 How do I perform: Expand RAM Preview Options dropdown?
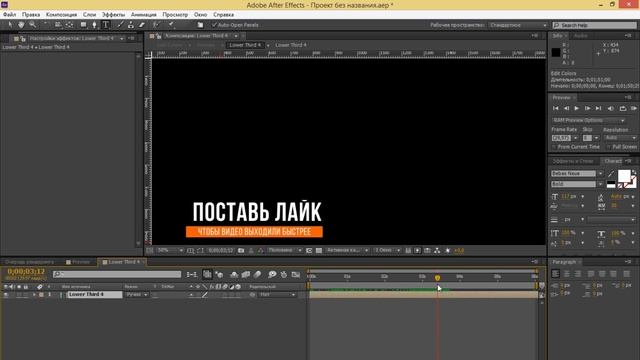(x=589, y=120)
